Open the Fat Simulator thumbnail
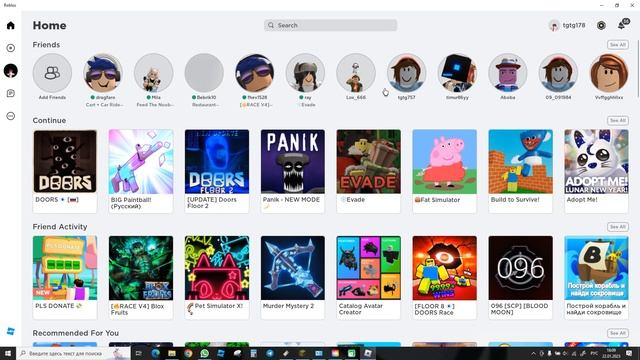640x360 pixels. [x=444, y=161]
